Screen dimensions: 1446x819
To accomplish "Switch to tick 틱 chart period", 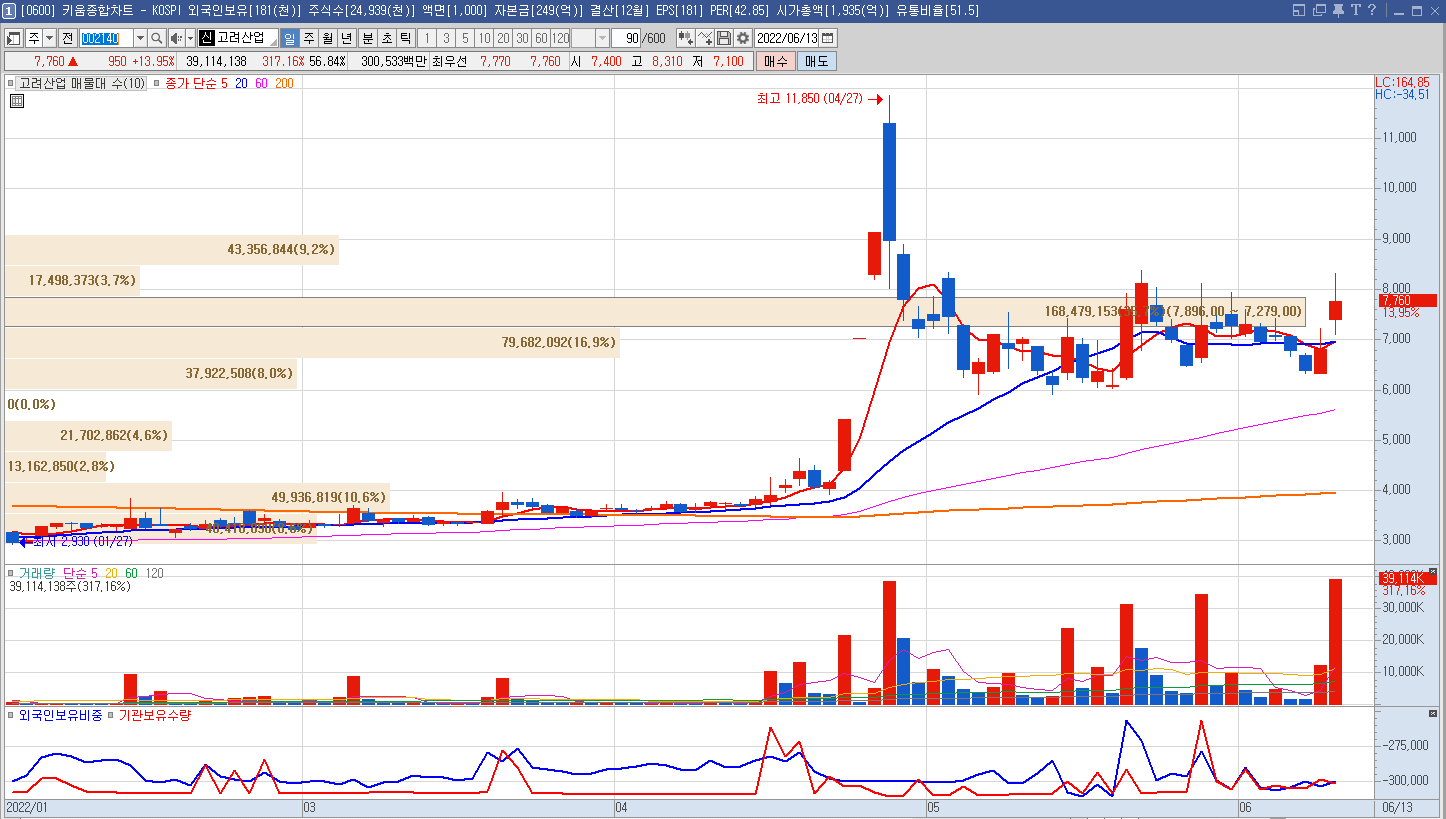I will click(x=405, y=38).
